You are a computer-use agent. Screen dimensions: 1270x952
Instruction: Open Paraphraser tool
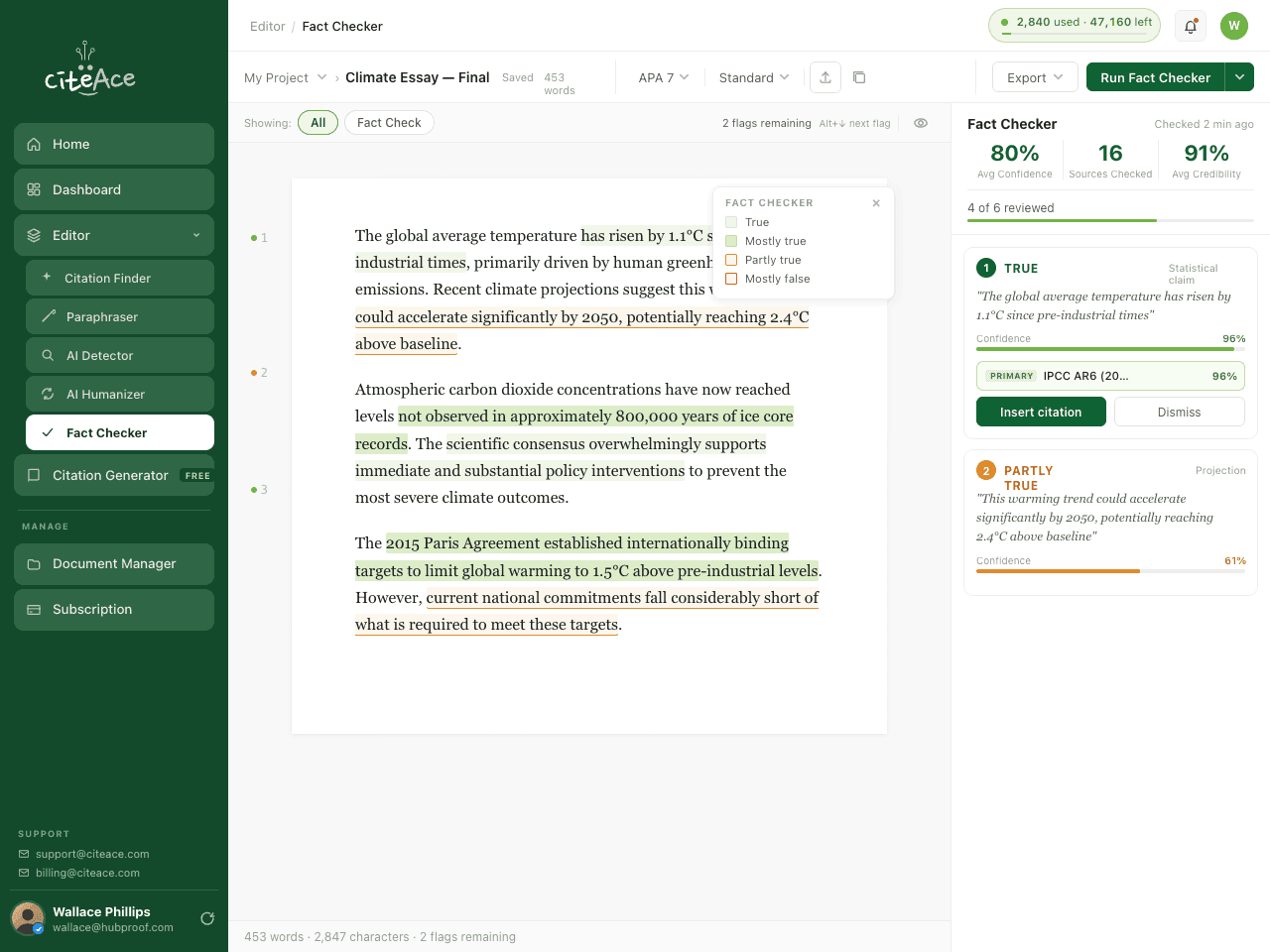(x=120, y=316)
